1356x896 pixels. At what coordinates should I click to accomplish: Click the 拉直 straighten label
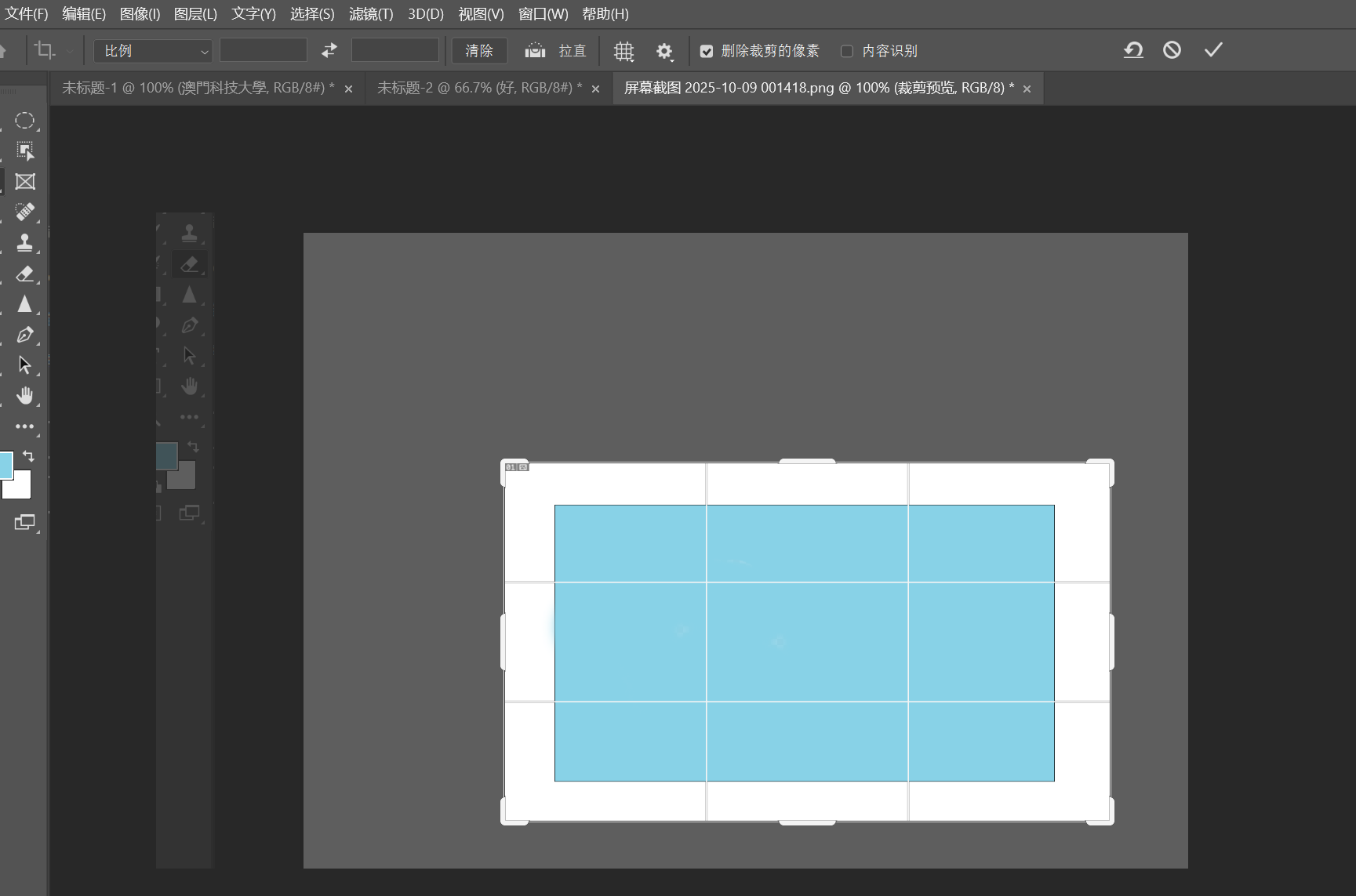pos(573,51)
